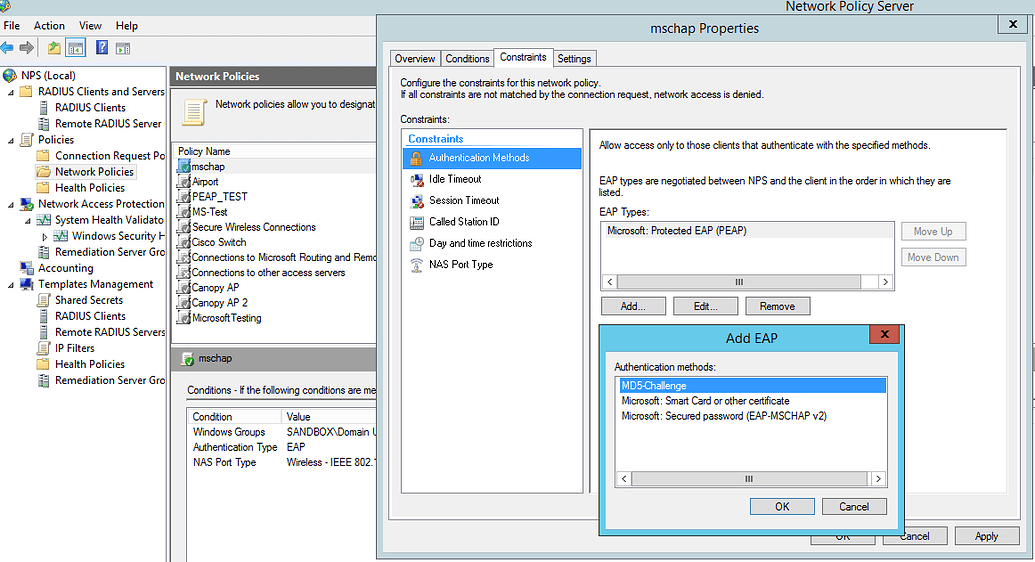Screen dimensions: 1035x562
Task: Collapse the RADIUS Clients and Servers node
Action: coord(11,92)
